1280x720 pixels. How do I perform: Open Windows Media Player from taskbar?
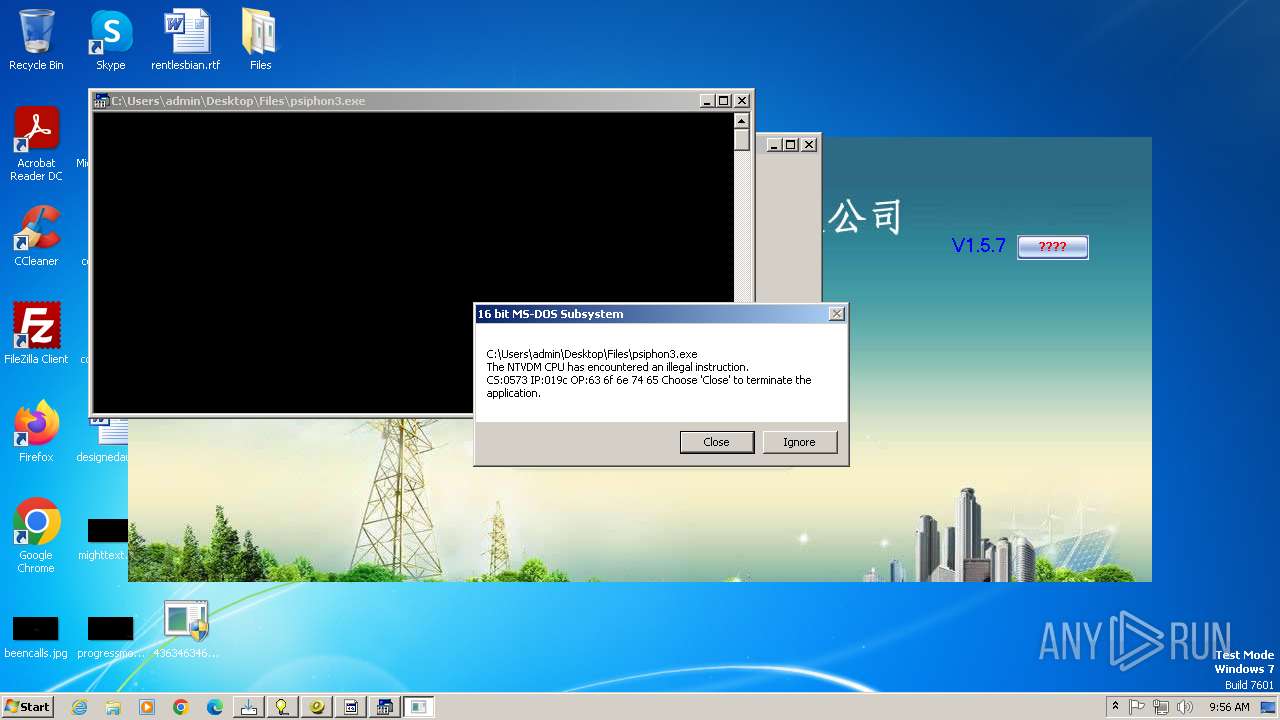(147, 707)
